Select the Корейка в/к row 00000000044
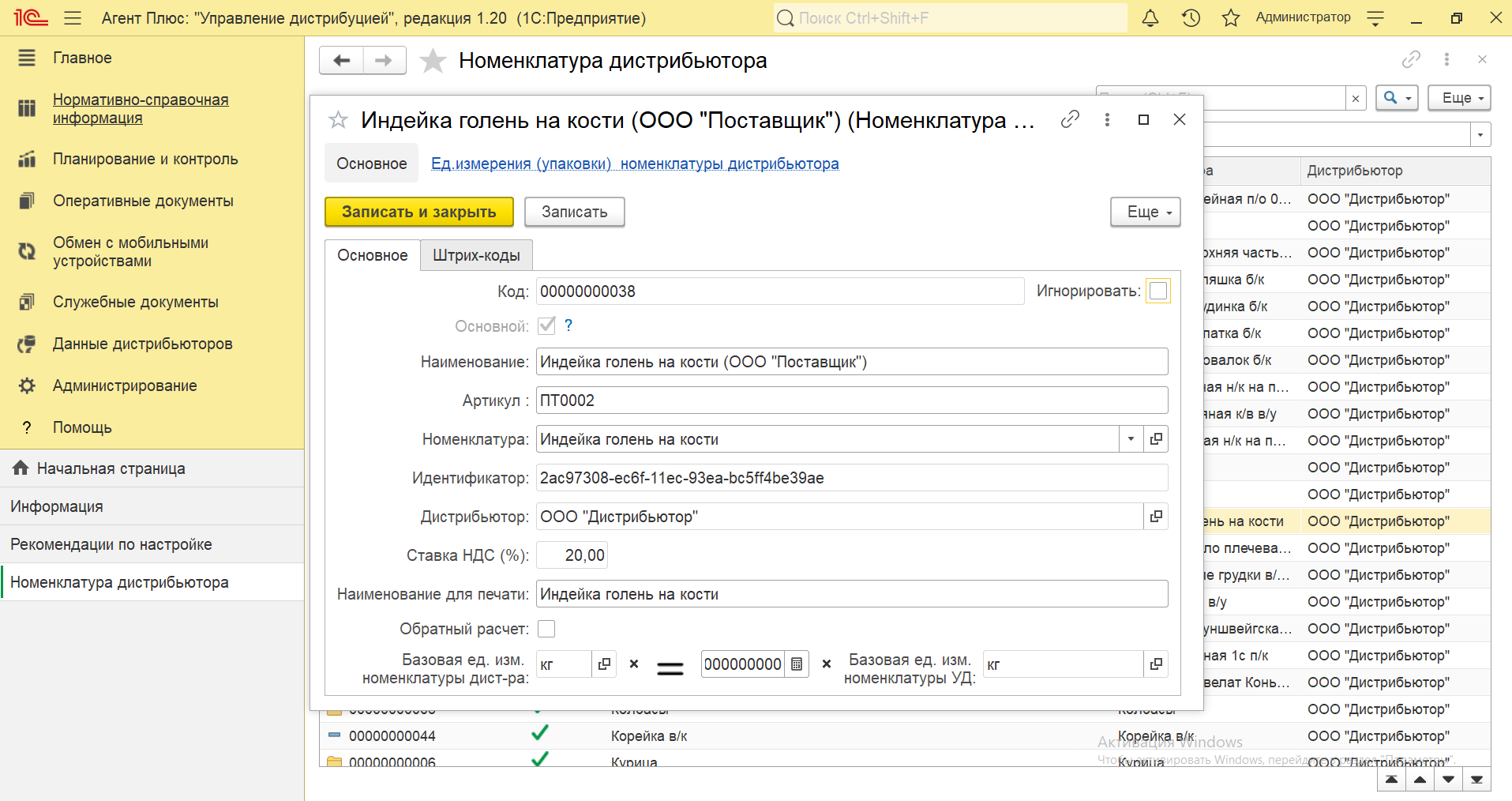The height and width of the screenshot is (801, 1512). [905, 735]
